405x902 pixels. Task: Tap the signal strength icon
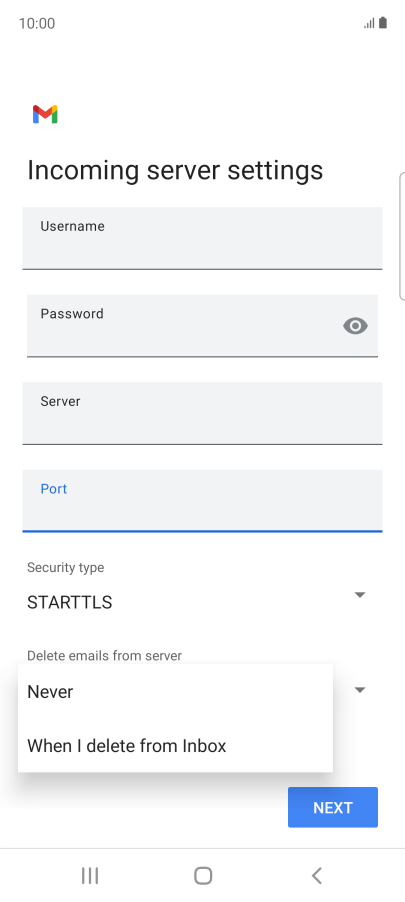(x=369, y=24)
